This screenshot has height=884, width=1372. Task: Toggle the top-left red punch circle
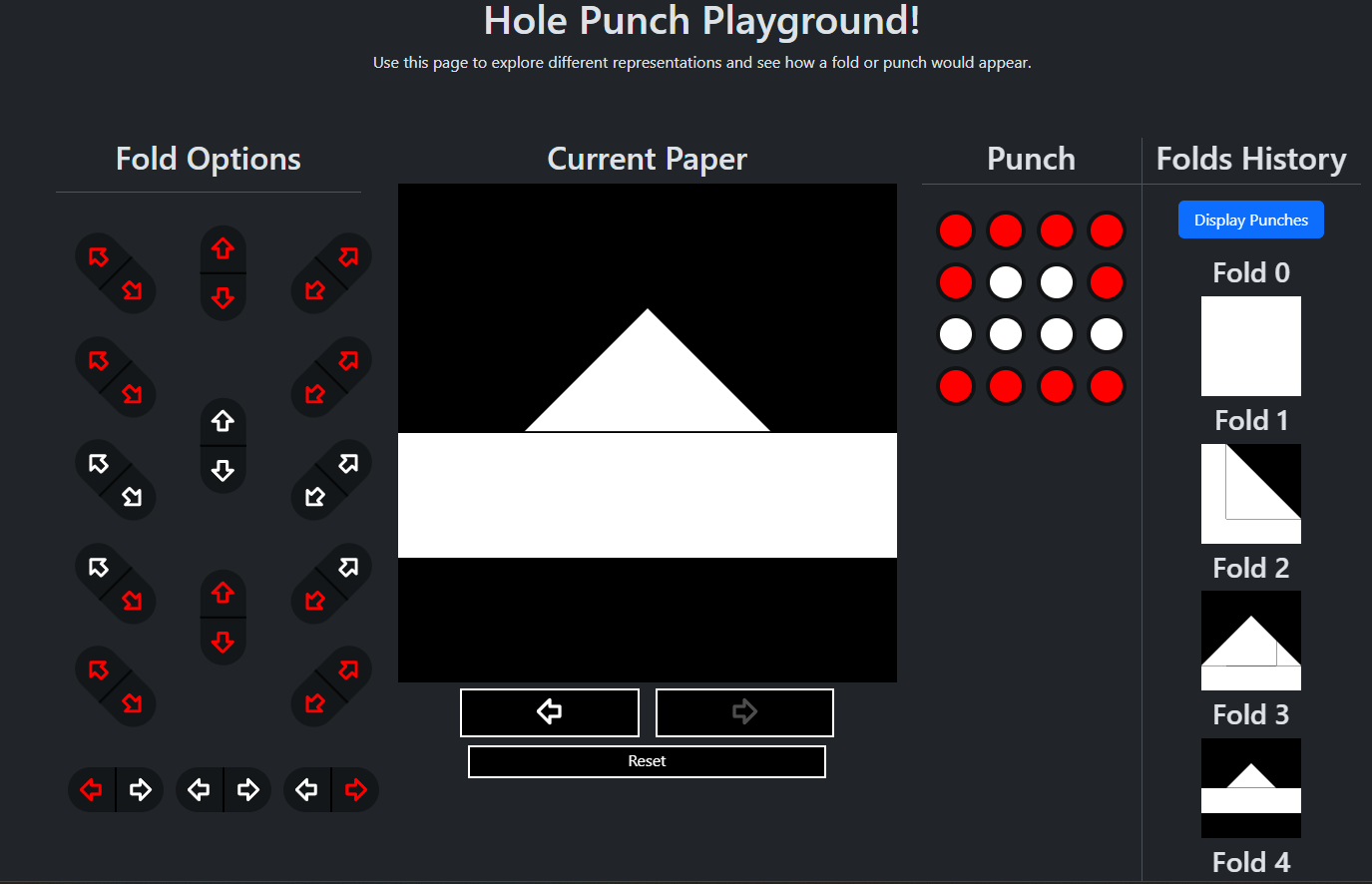tap(955, 230)
